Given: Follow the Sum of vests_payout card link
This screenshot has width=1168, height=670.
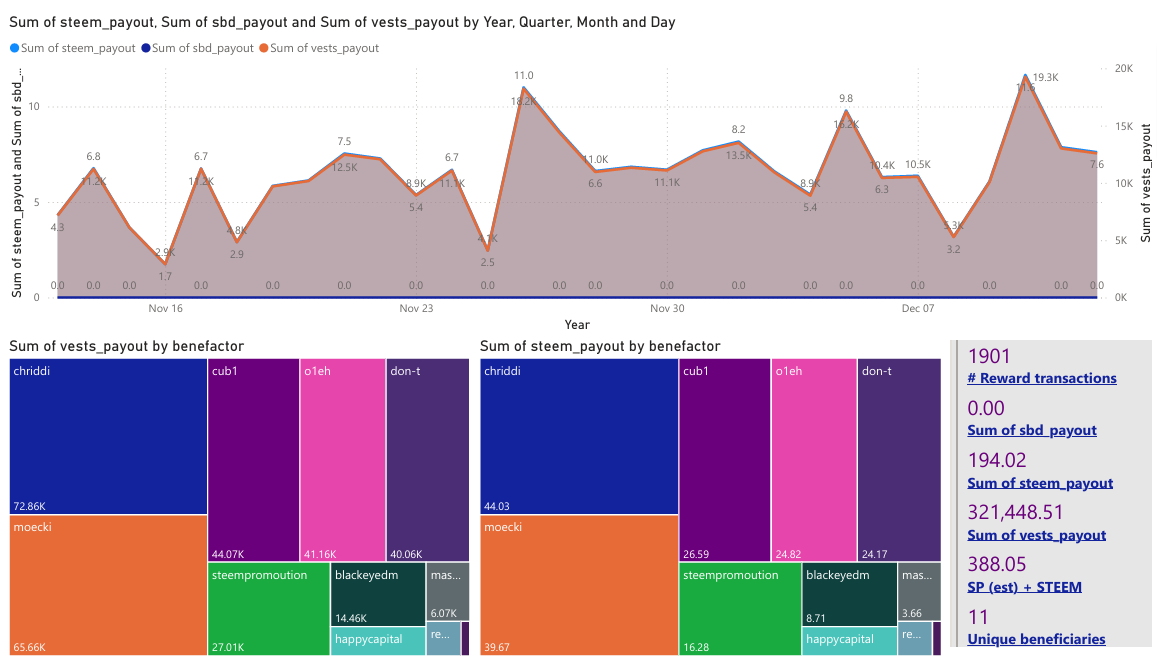Looking at the screenshot, I should (x=1036, y=535).
